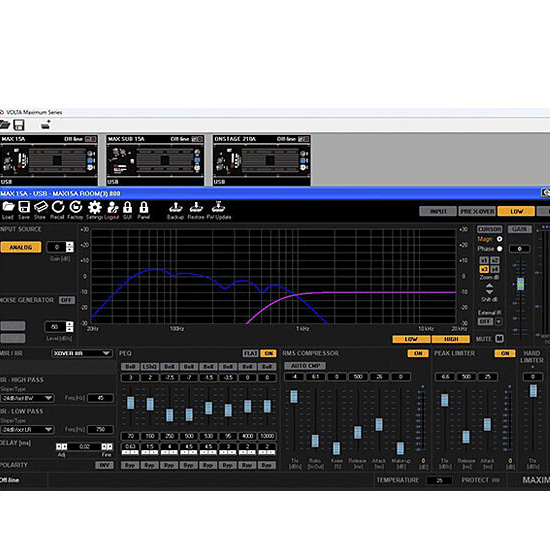Switch to the INPUT tab

[438, 211]
